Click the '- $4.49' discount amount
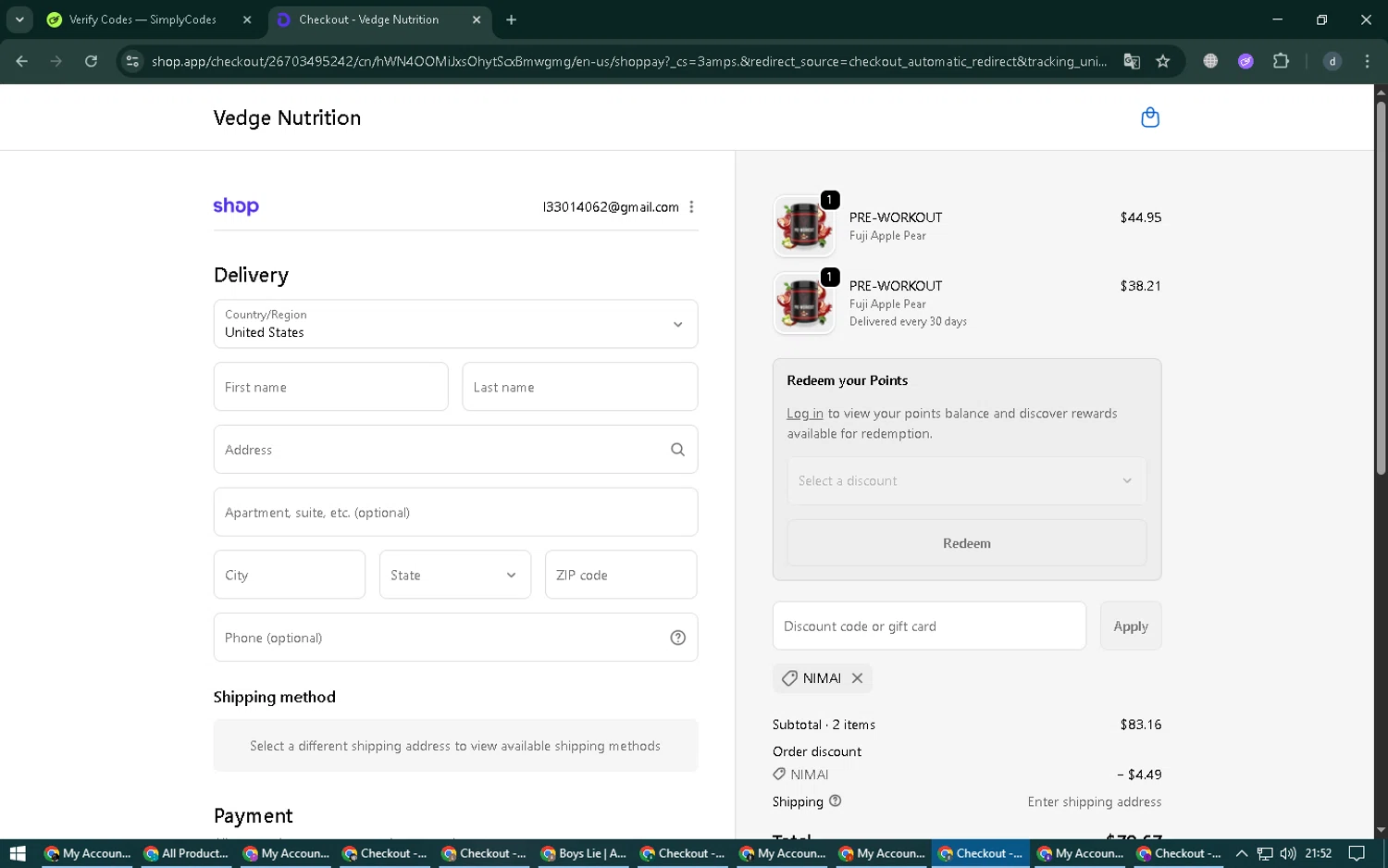The image size is (1388, 868). 1139,775
